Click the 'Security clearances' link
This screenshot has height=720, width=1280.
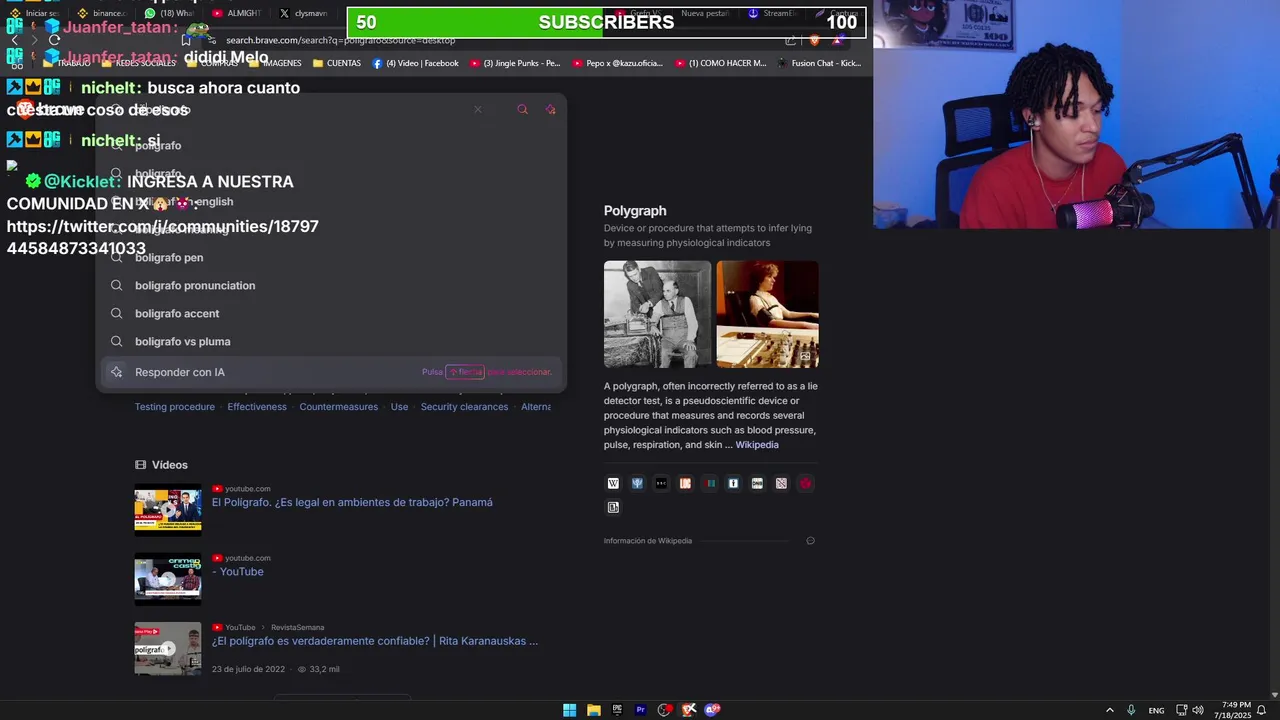pos(464,407)
